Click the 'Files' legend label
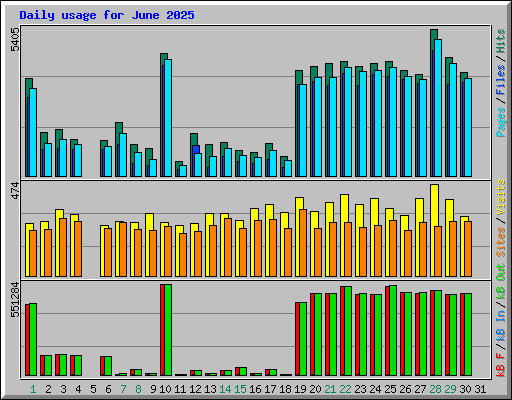 pyautogui.click(x=501, y=80)
